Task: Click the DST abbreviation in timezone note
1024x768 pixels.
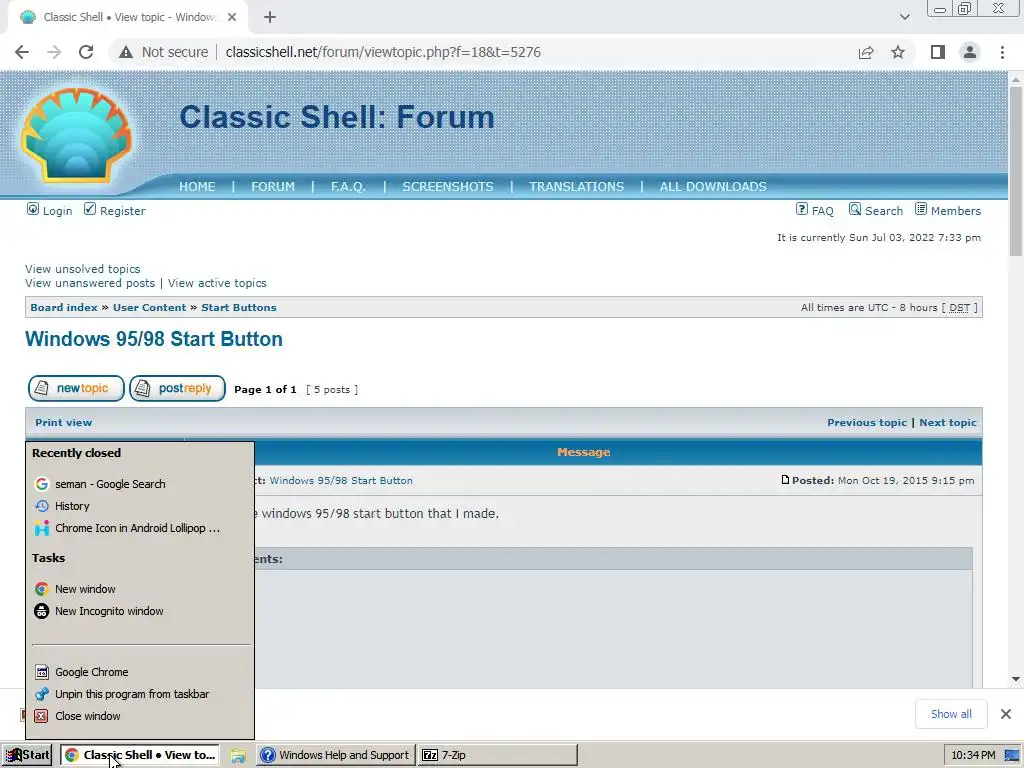Action: (959, 308)
